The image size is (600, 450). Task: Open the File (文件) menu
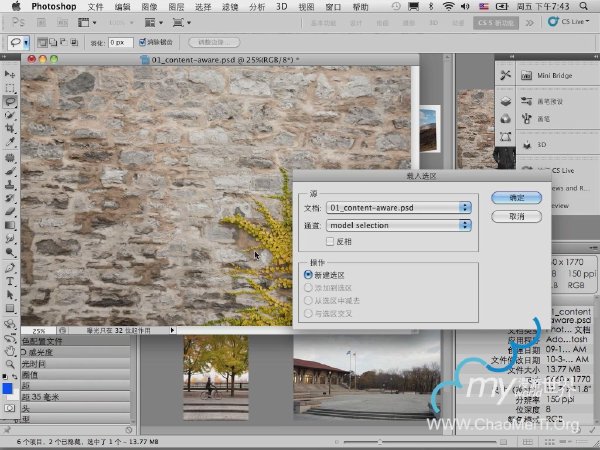click(x=96, y=7)
